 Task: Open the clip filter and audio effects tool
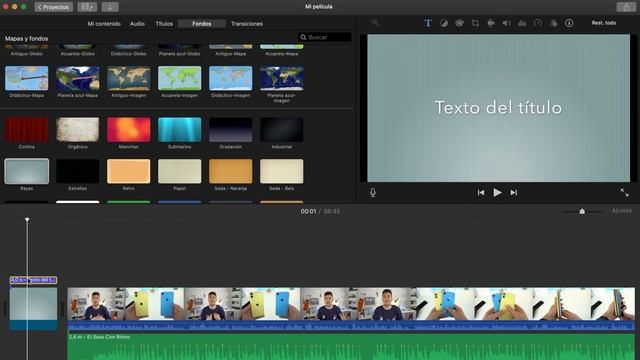click(x=553, y=23)
